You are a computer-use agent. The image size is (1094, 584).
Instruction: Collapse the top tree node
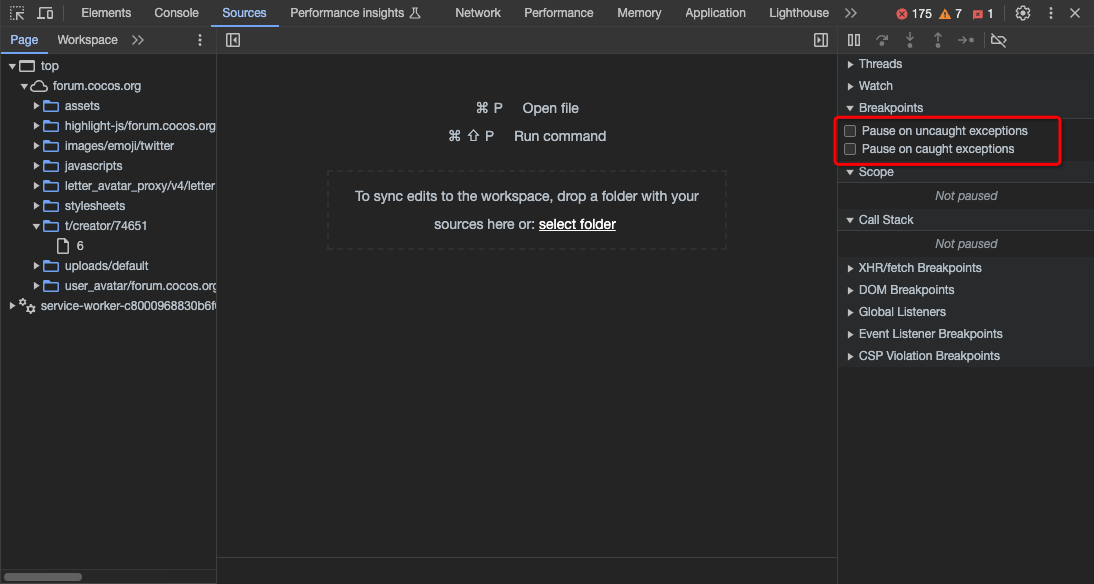tap(13, 66)
